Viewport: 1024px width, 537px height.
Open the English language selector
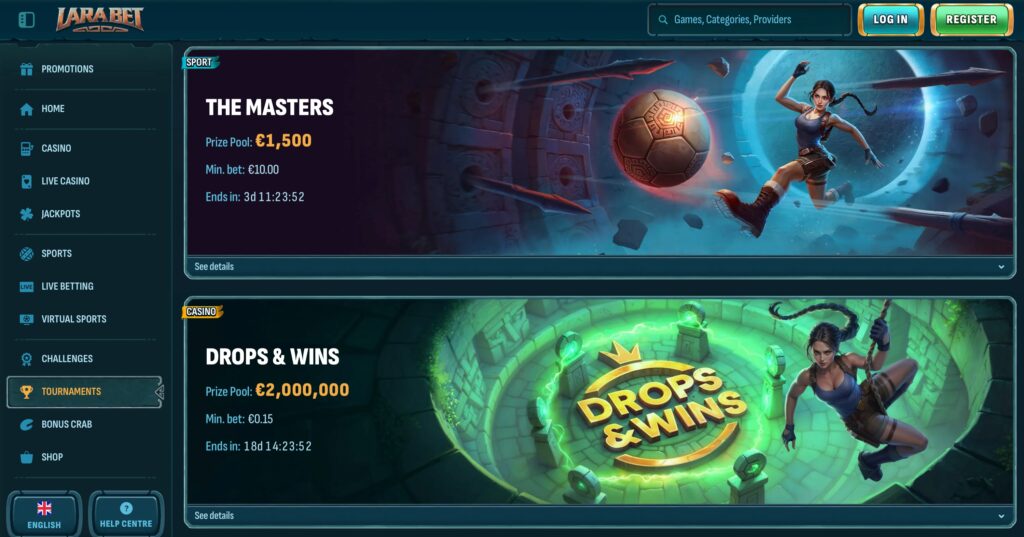(x=44, y=514)
